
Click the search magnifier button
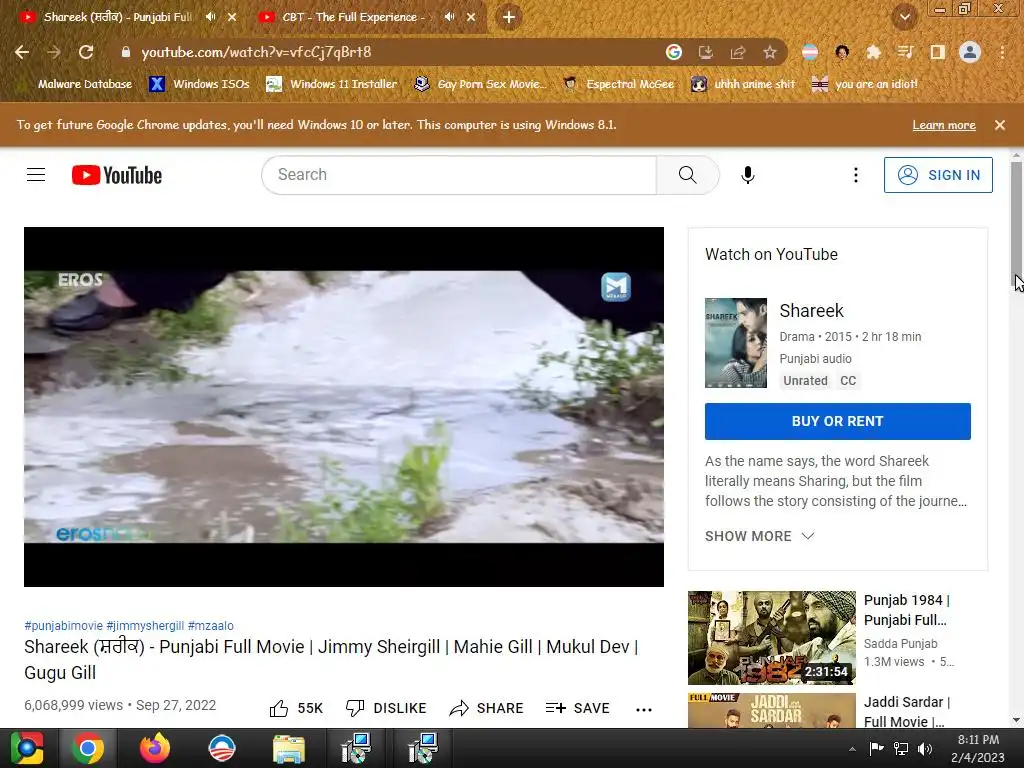point(687,175)
